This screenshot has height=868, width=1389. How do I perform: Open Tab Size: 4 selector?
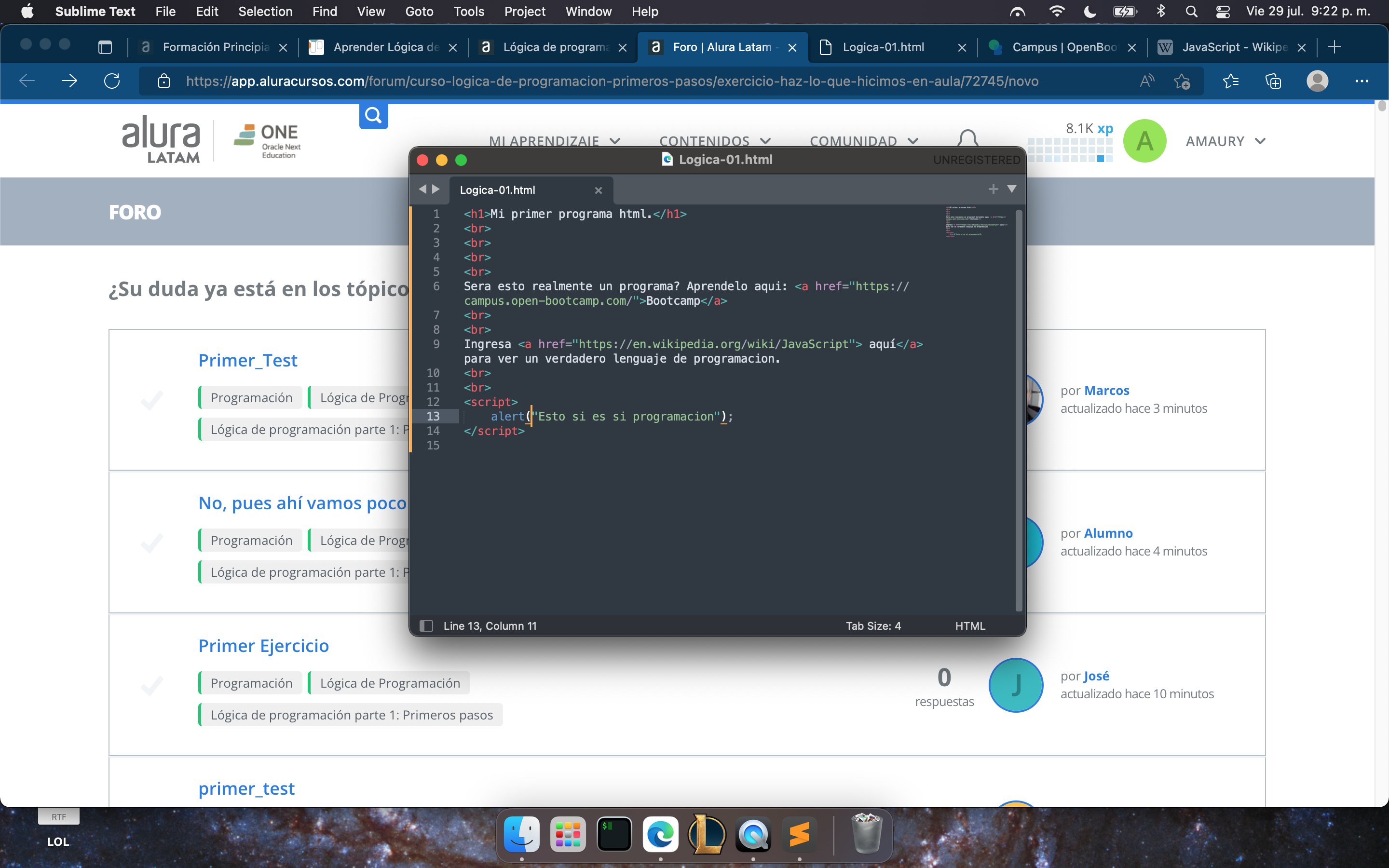[873, 626]
